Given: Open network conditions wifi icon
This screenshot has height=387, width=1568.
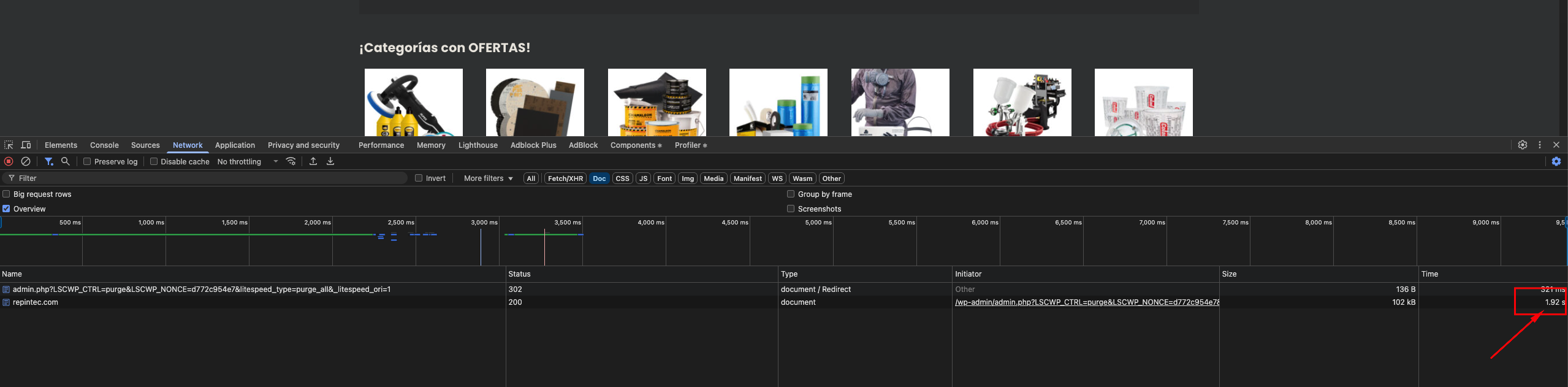Looking at the screenshot, I should 291,161.
